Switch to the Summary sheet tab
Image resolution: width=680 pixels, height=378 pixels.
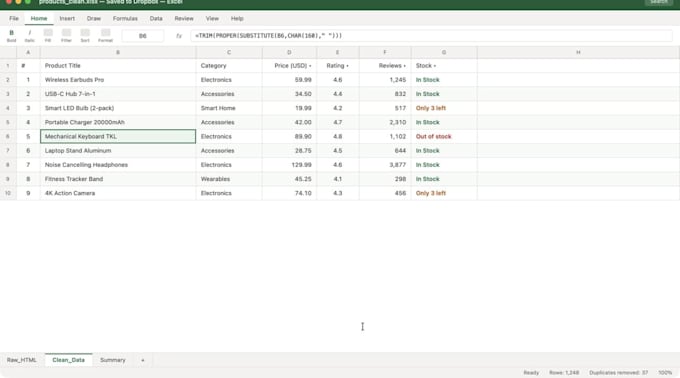click(113, 360)
